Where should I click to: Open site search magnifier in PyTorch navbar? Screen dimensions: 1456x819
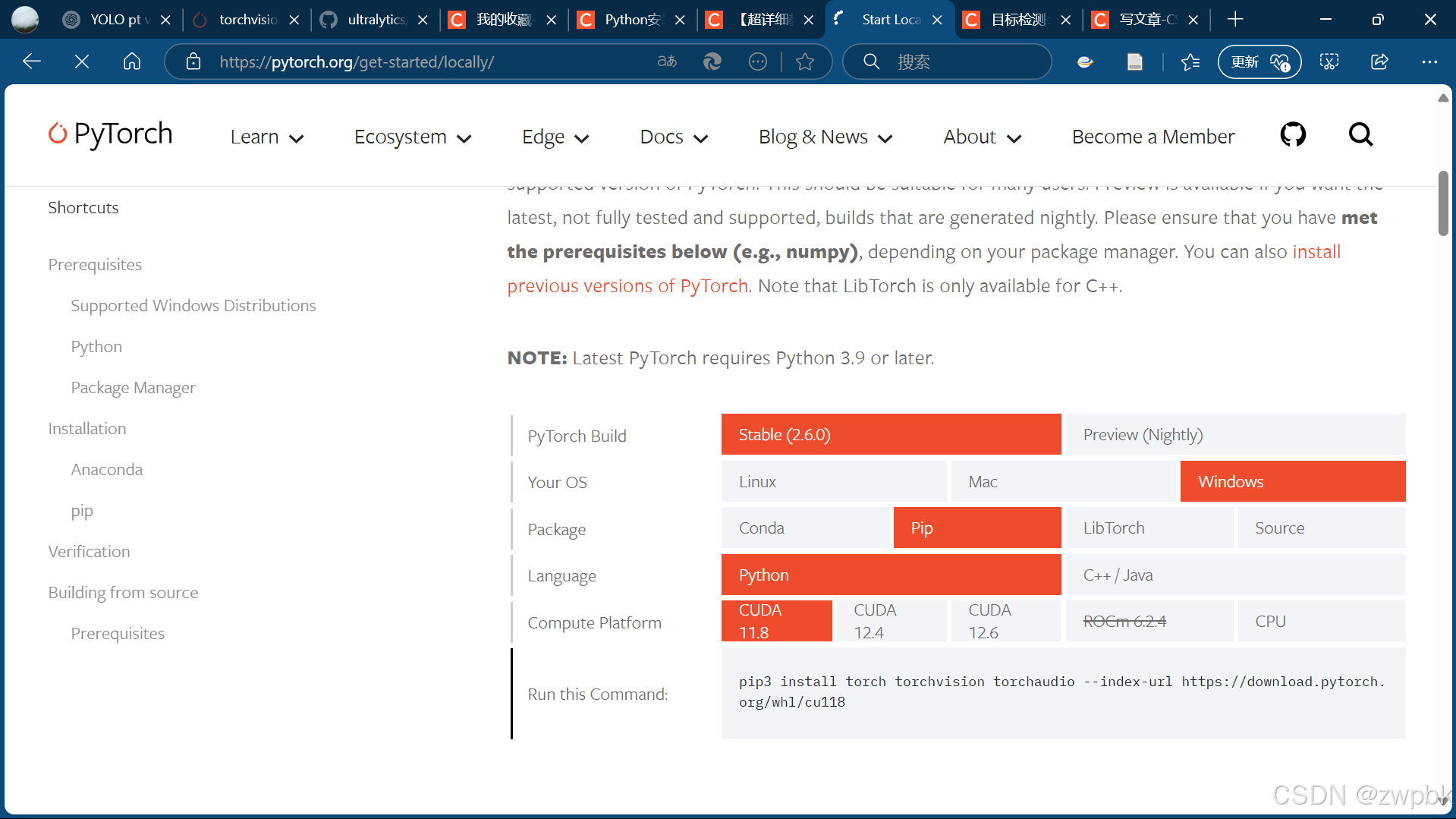pos(1360,135)
